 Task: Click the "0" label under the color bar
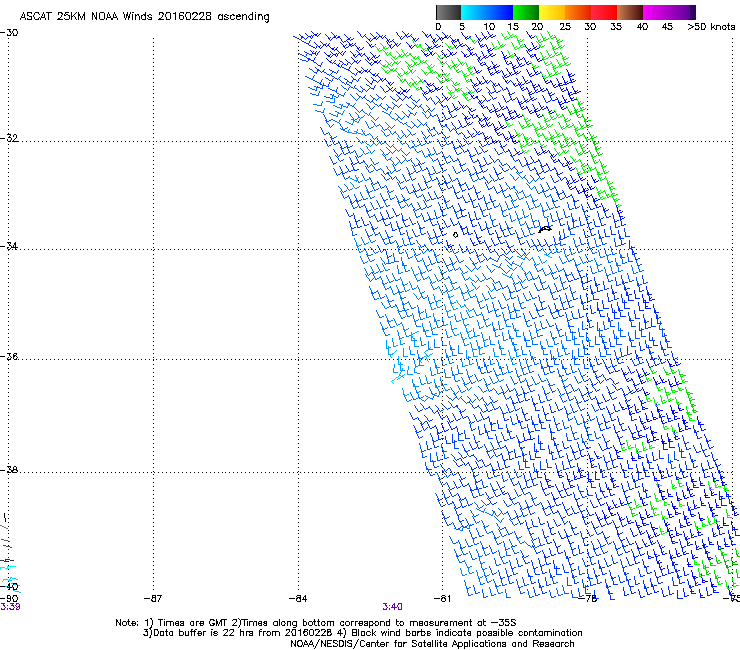point(438,27)
